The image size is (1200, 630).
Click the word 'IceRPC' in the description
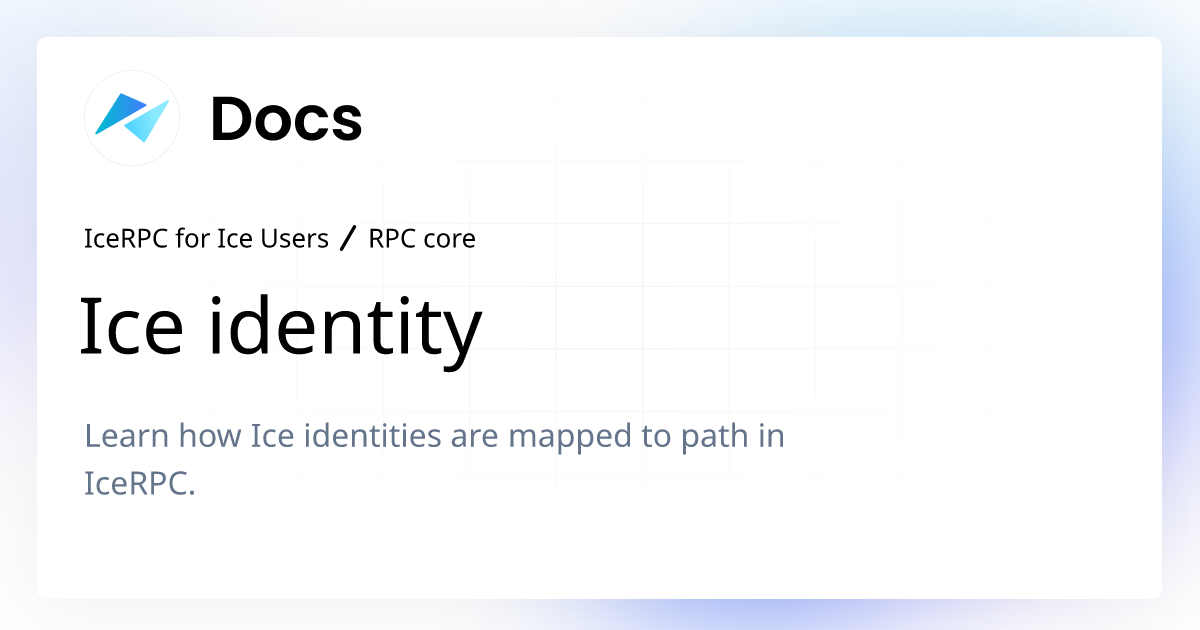(140, 483)
